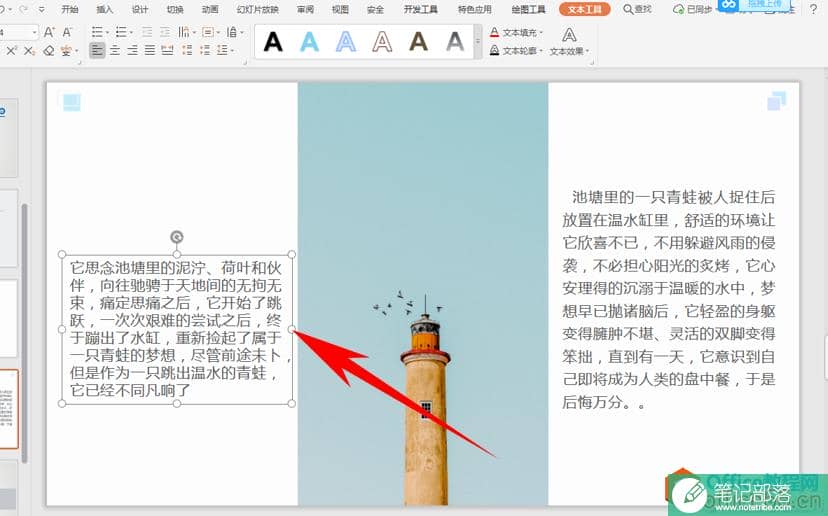Image resolution: width=828 pixels, height=516 pixels.
Task: Redo the last action
Action: click(23, 9)
